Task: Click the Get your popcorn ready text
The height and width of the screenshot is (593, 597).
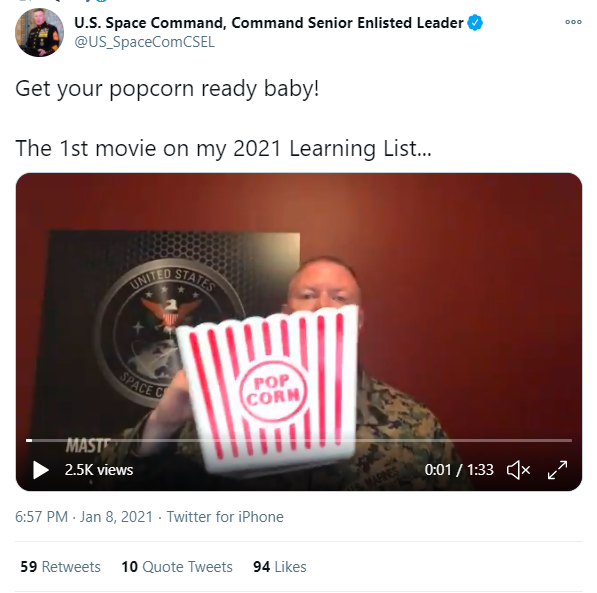Action: [167, 89]
